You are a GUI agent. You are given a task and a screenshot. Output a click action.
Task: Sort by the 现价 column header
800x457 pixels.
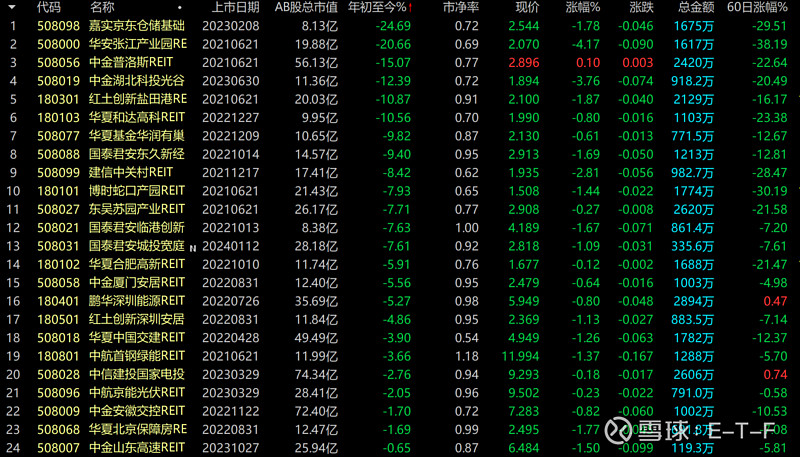point(527,7)
